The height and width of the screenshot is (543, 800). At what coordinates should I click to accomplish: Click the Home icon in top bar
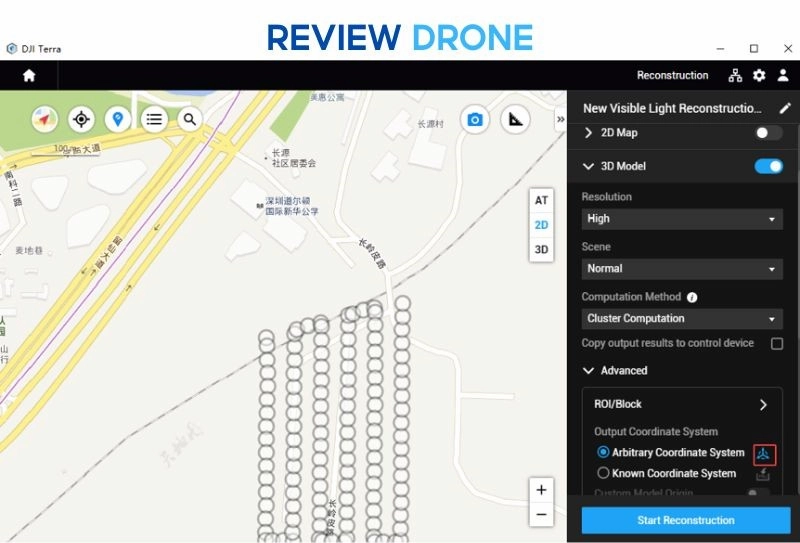(29, 75)
